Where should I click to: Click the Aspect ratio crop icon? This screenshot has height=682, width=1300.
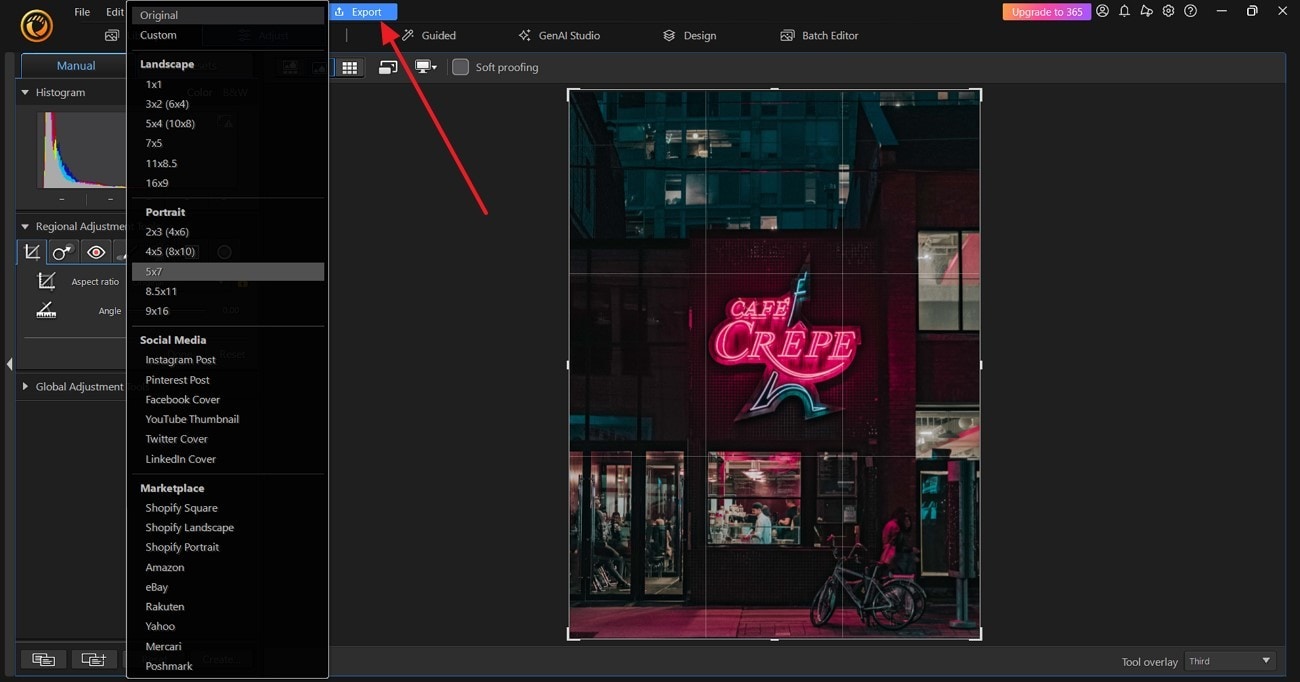(46, 281)
